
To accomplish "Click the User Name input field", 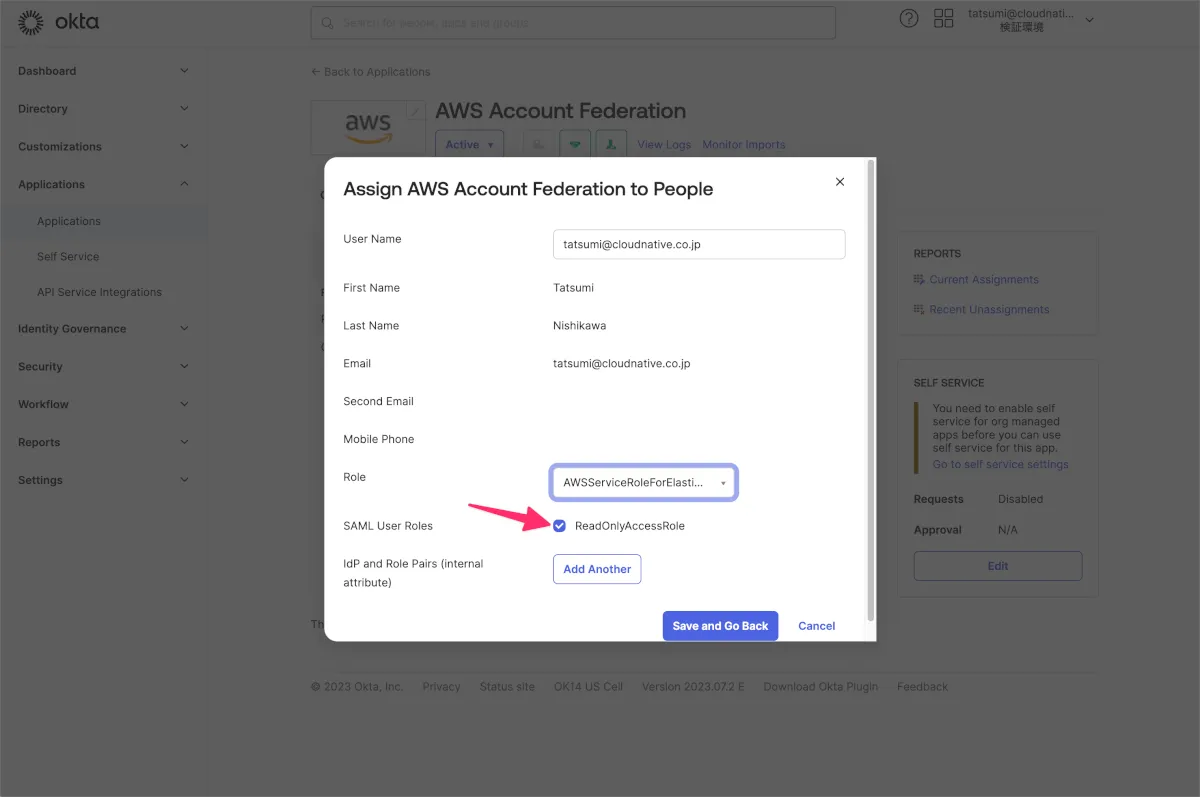I will coord(699,244).
